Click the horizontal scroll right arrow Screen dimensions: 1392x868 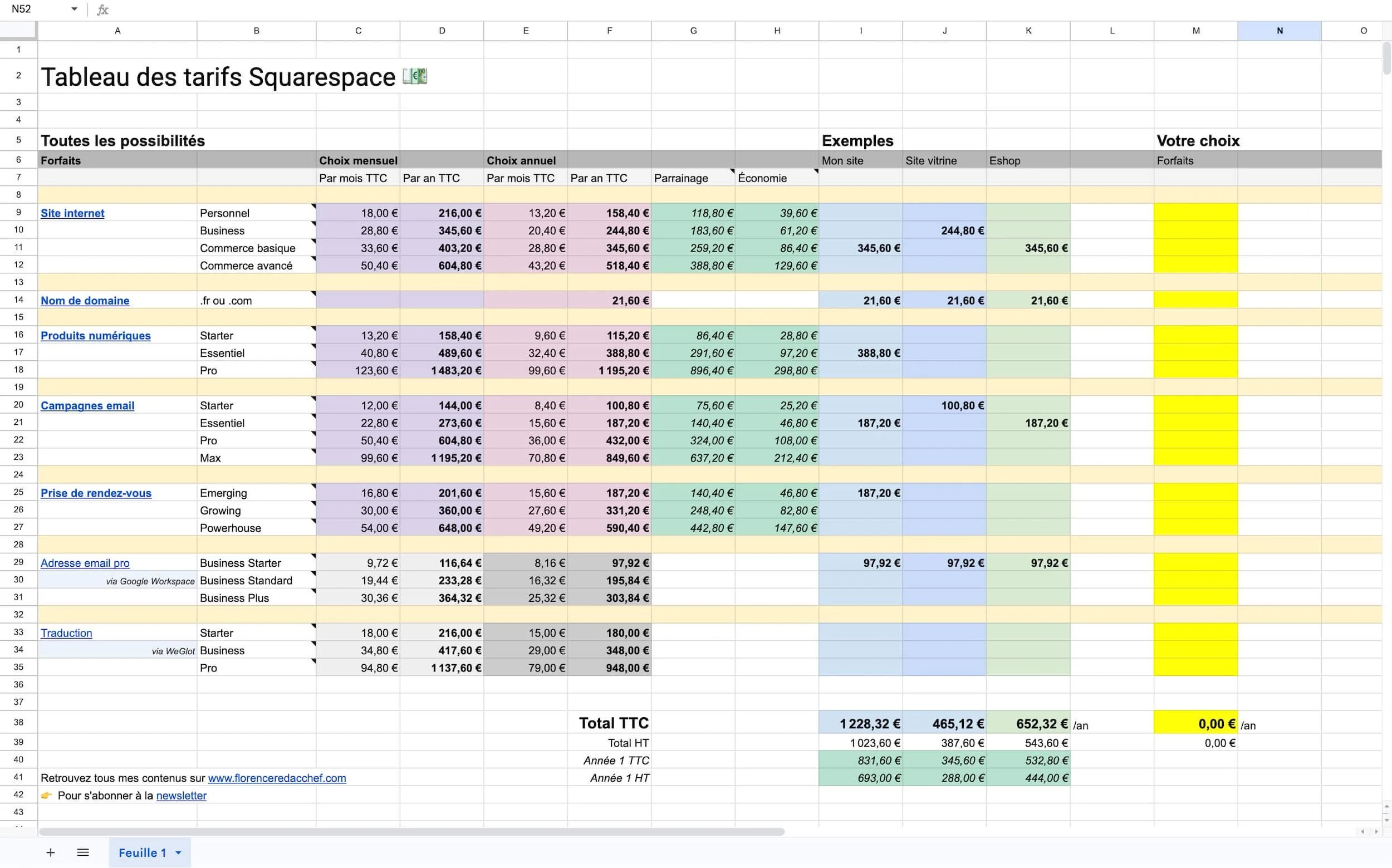pos(1376,832)
